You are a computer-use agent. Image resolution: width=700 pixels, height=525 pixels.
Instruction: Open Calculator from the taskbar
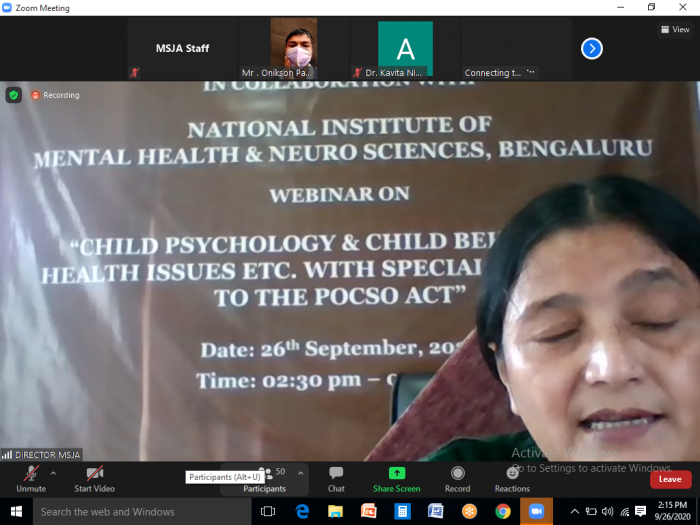tap(402, 512)
